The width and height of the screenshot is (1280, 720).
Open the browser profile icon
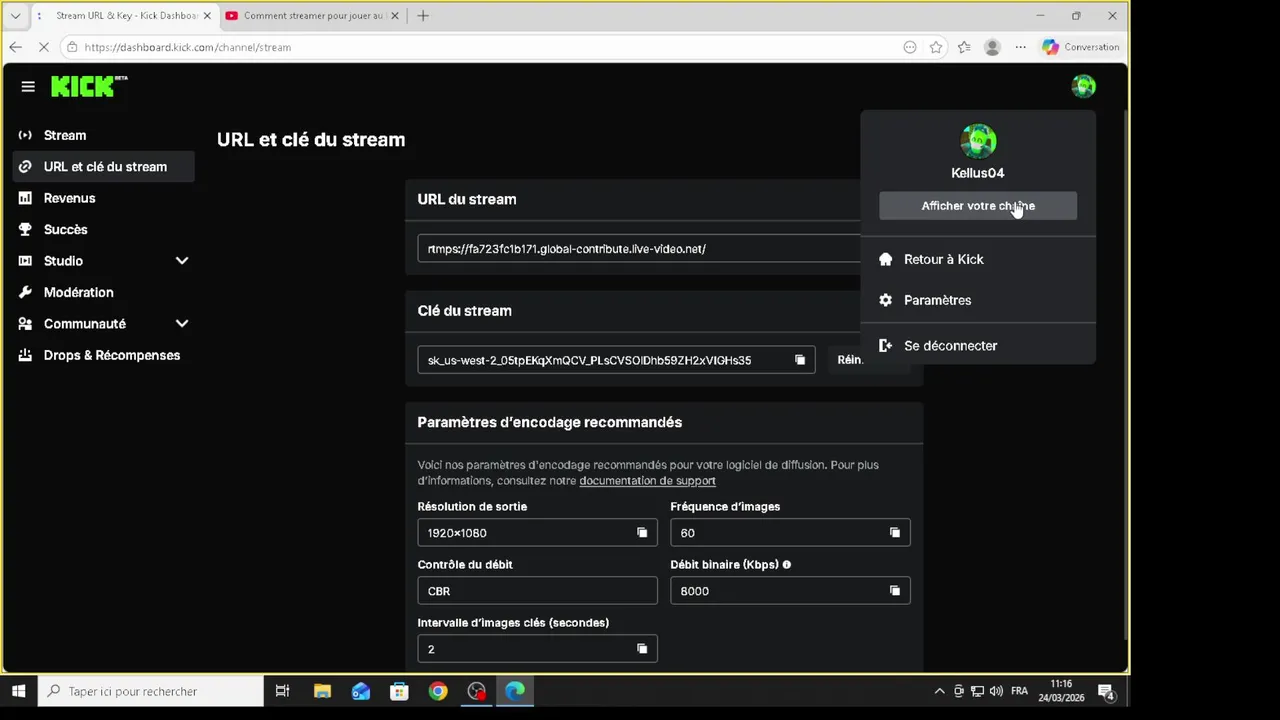(x=992, y=47)
